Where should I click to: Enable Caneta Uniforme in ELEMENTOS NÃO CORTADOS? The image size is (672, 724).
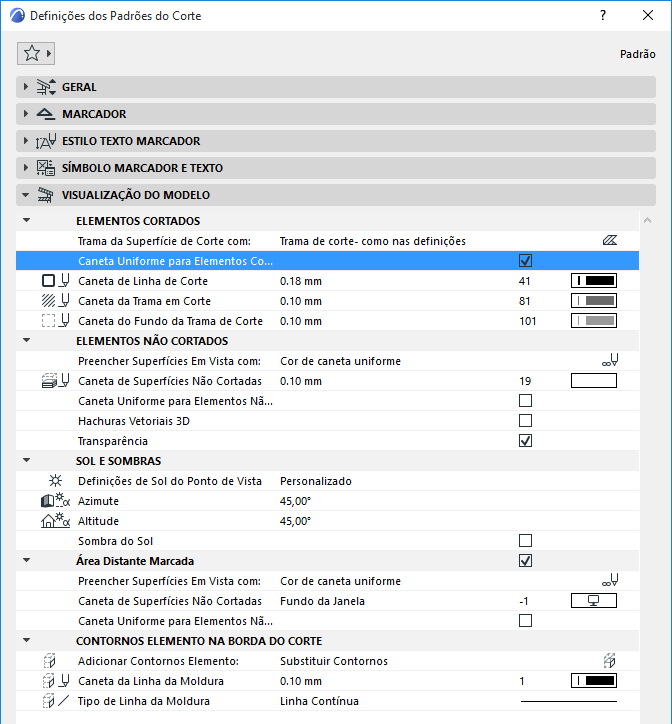point(525,401)
